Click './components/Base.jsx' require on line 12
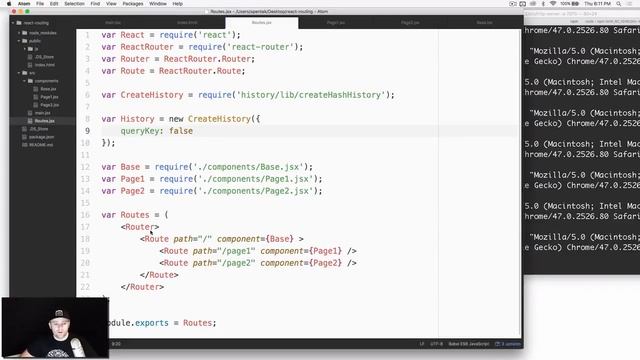 coord(248,167)
